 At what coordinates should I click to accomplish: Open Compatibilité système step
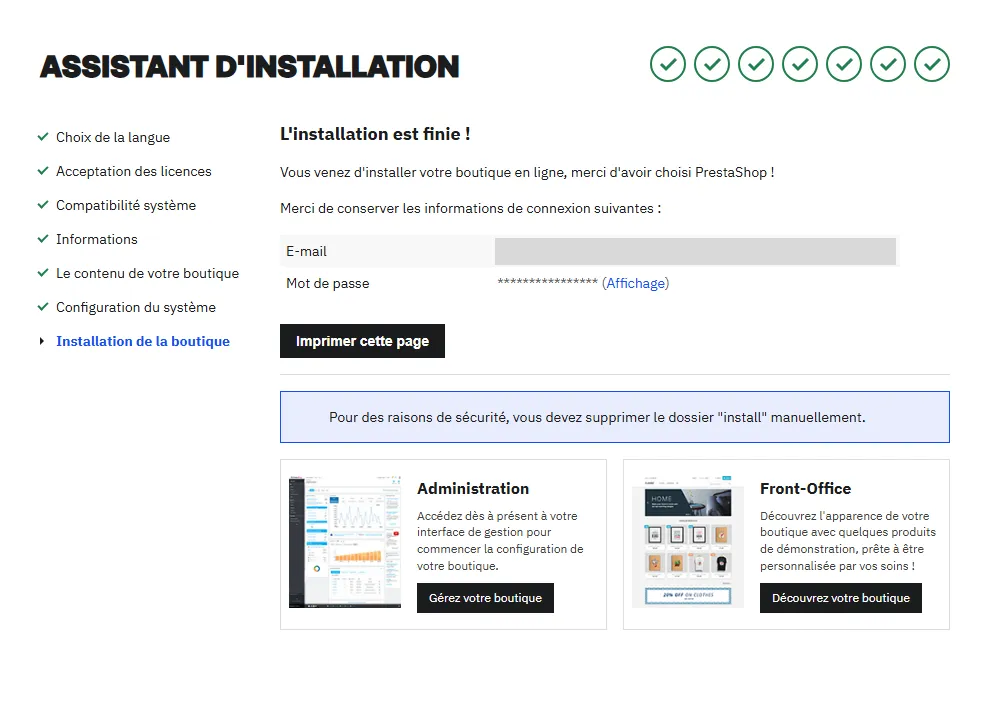(126, 205)
